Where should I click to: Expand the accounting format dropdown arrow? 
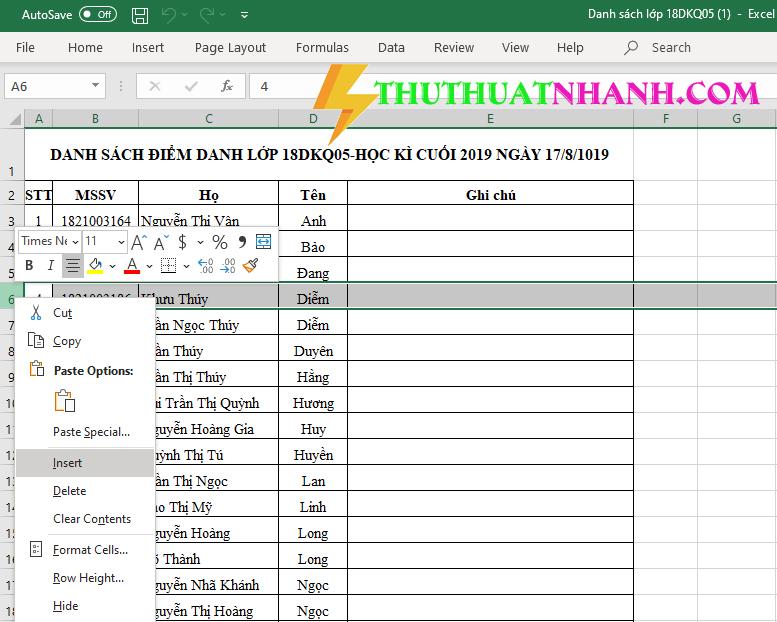[x=200, y=242]
